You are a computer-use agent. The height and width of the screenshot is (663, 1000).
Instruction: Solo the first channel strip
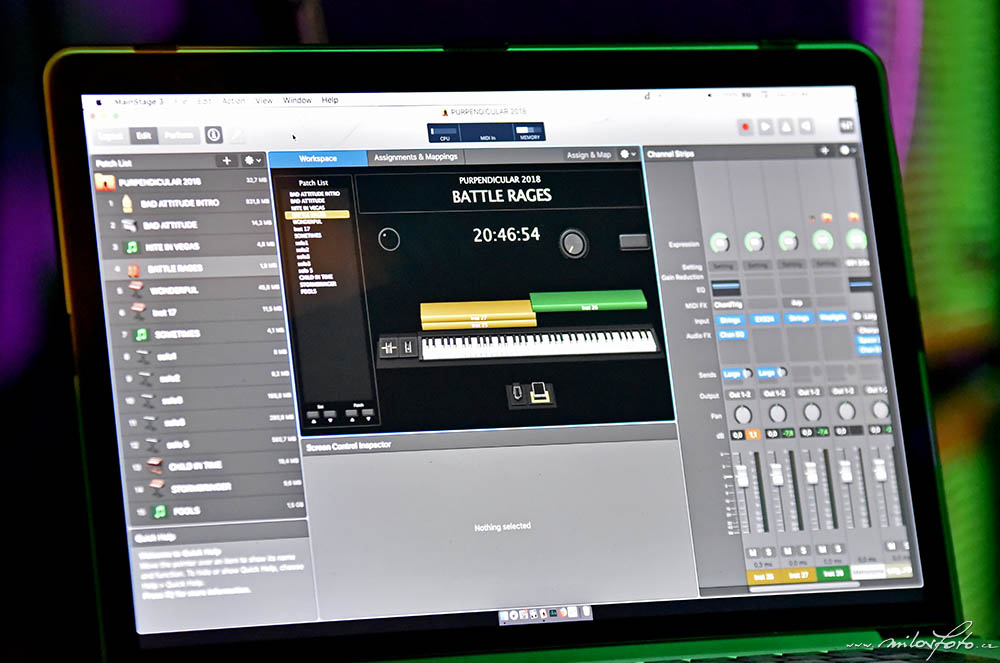[x=768, y=551]
